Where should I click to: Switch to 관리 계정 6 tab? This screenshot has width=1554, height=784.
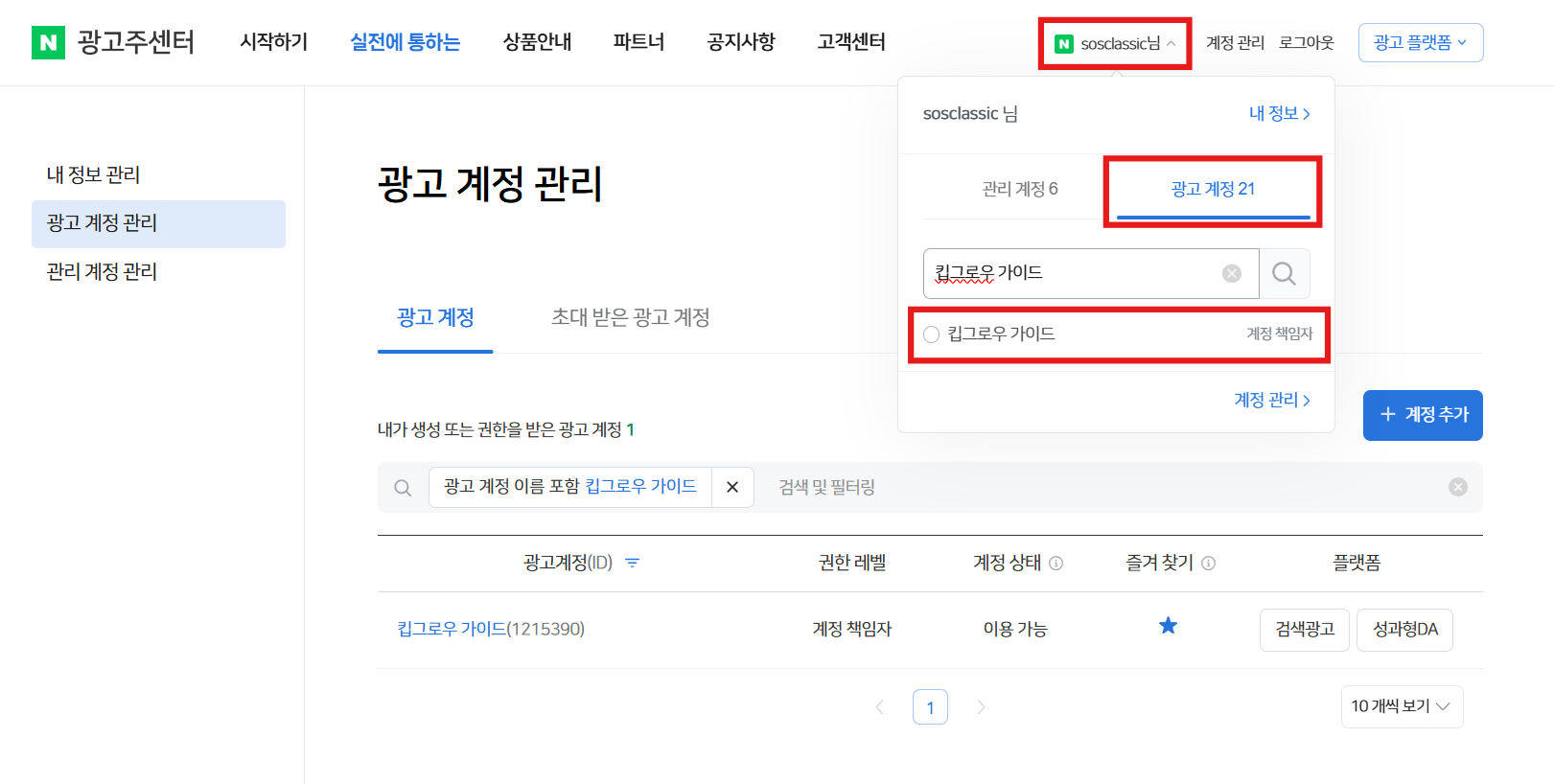click(1019, 189)
